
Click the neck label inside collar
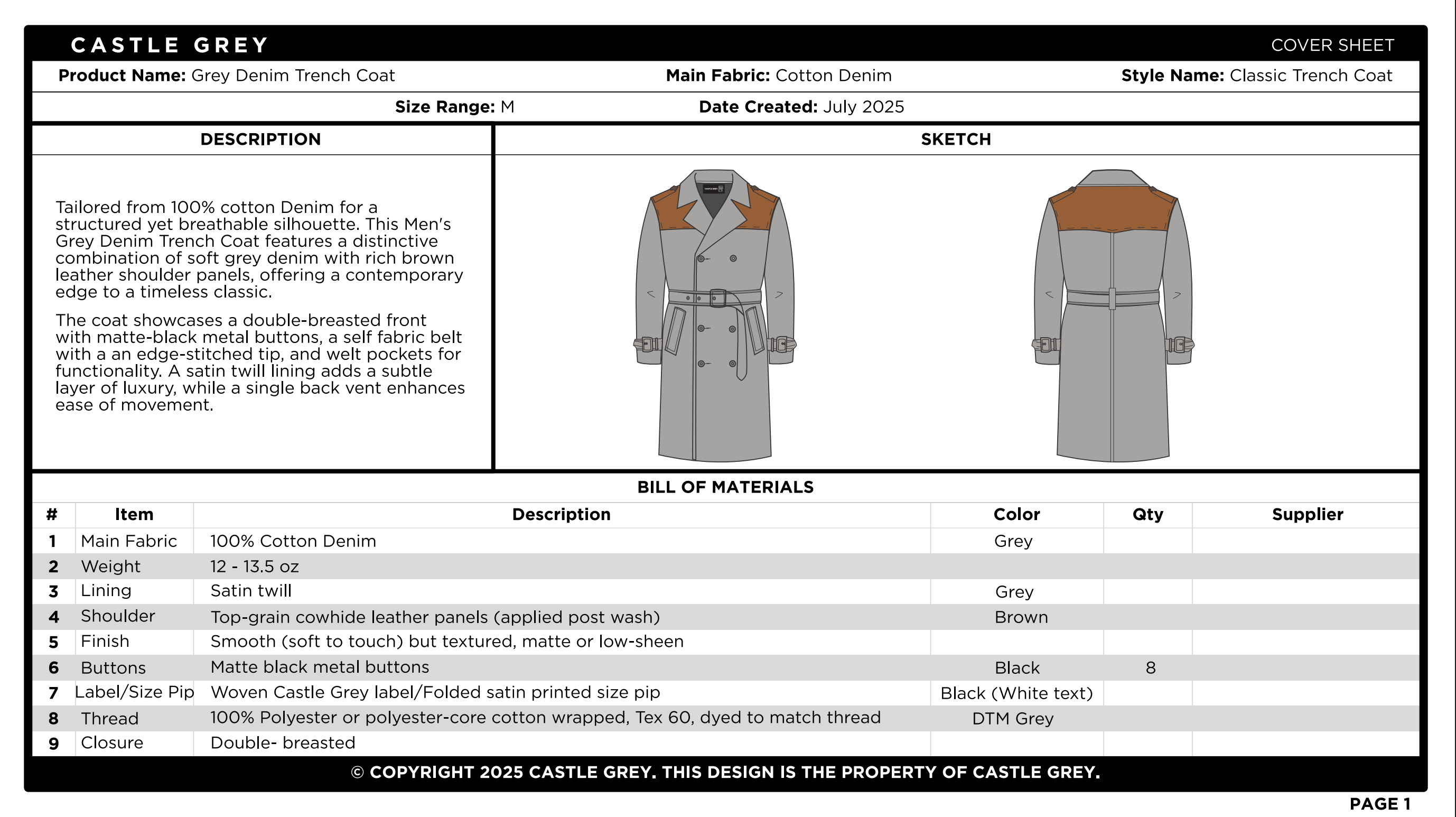point(714,189)
